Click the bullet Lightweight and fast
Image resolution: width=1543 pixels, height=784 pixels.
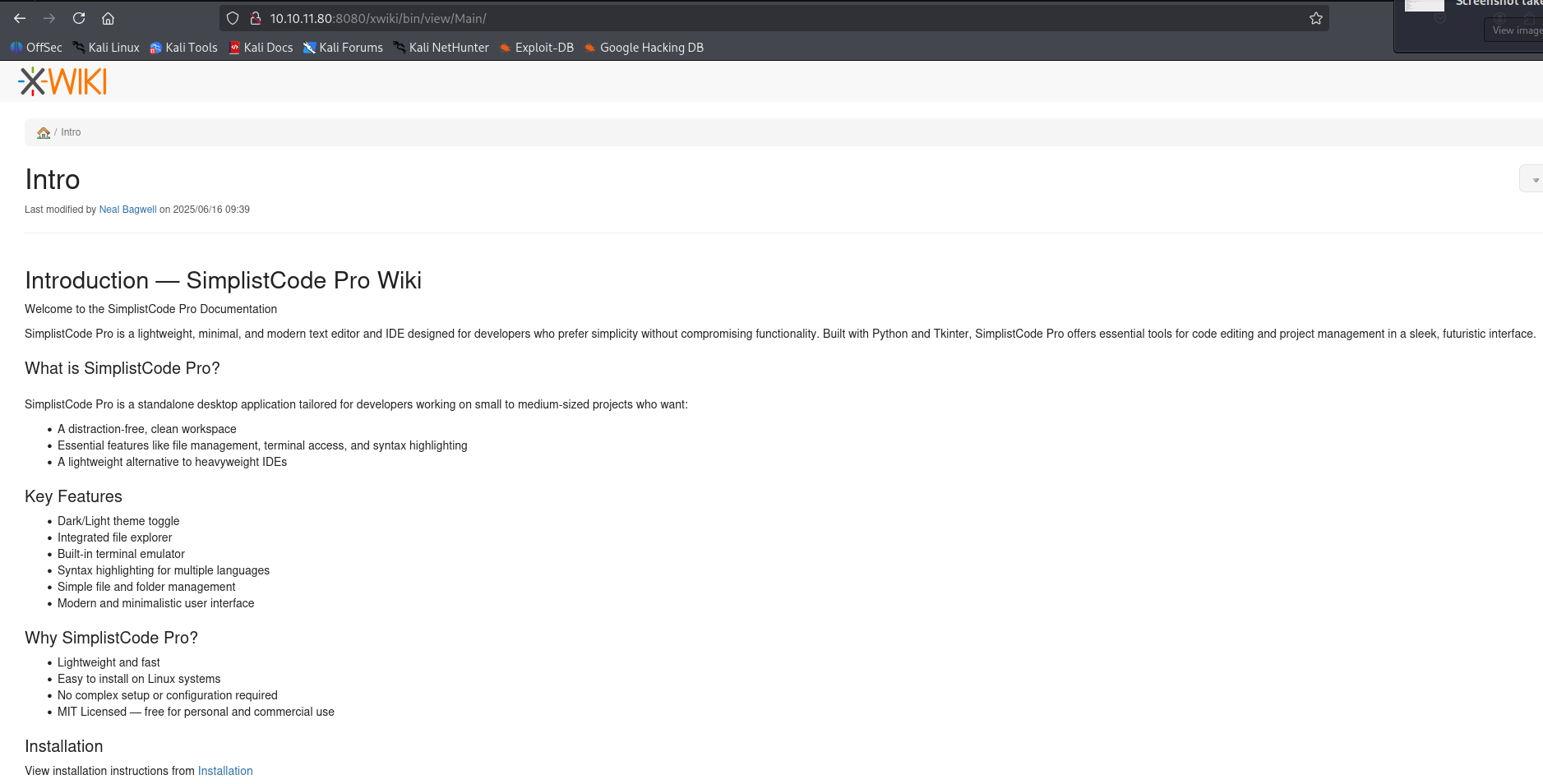coord(109,662)
